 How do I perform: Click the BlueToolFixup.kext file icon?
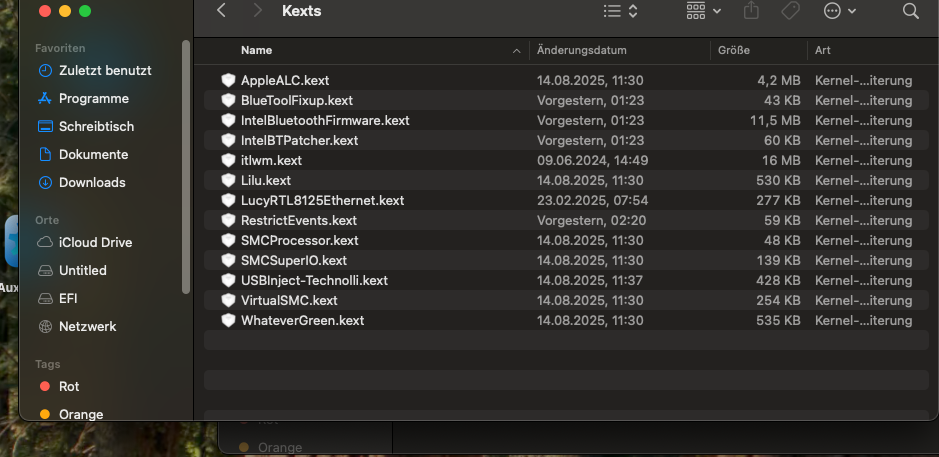coord(228,100)
